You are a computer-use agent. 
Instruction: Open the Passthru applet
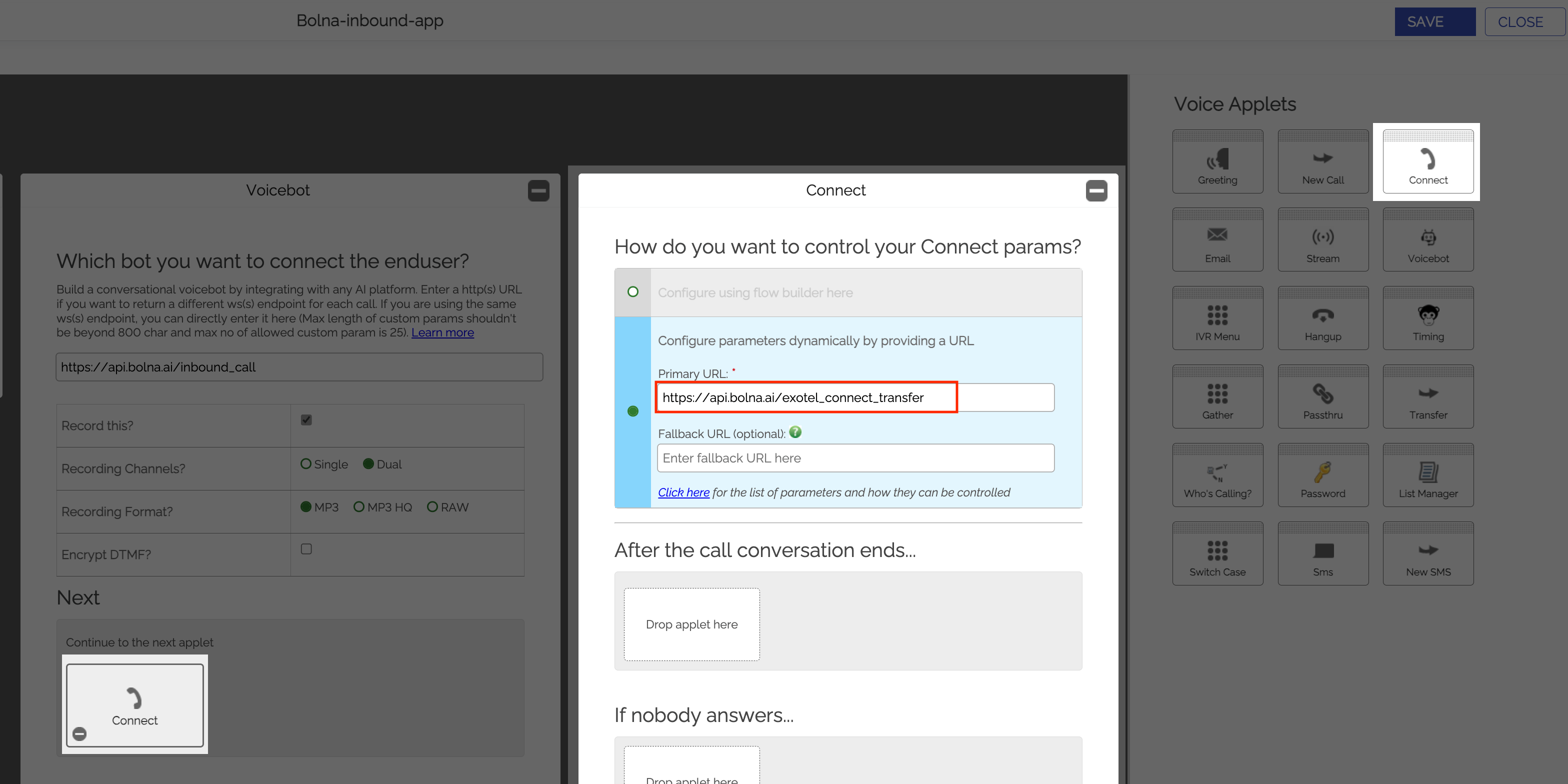[1322, 396]
